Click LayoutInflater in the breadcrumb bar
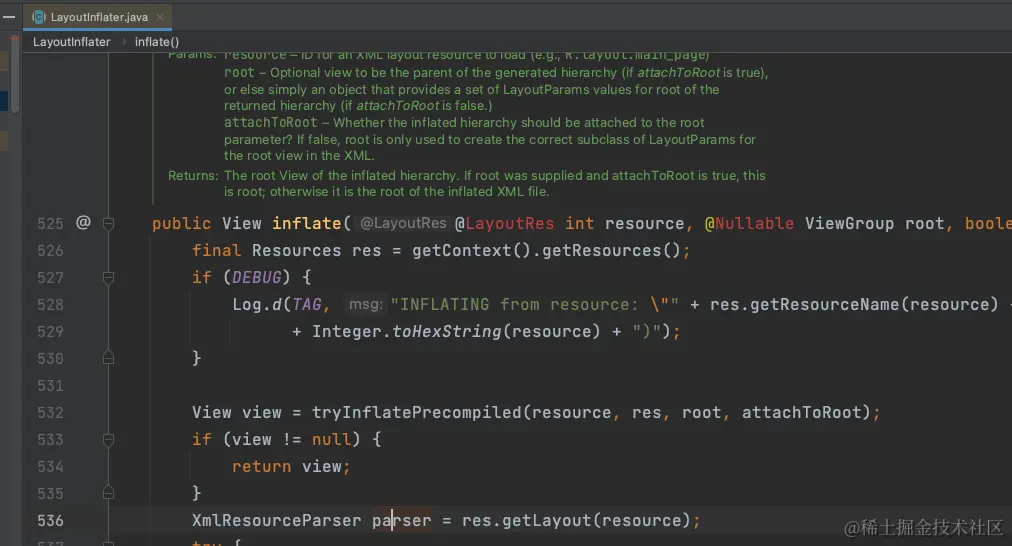 coord(72,42)
